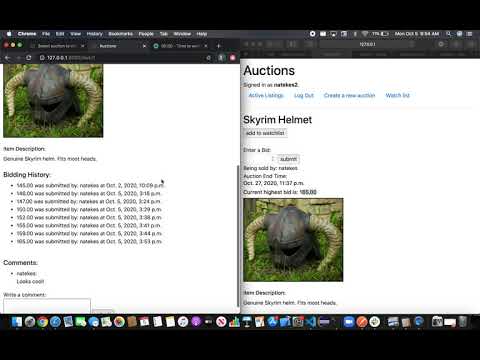Switch to the timer tab with green icon
The width and height of the screenshot is (480, 360).
pyautogui.click(x=180, y=46)
